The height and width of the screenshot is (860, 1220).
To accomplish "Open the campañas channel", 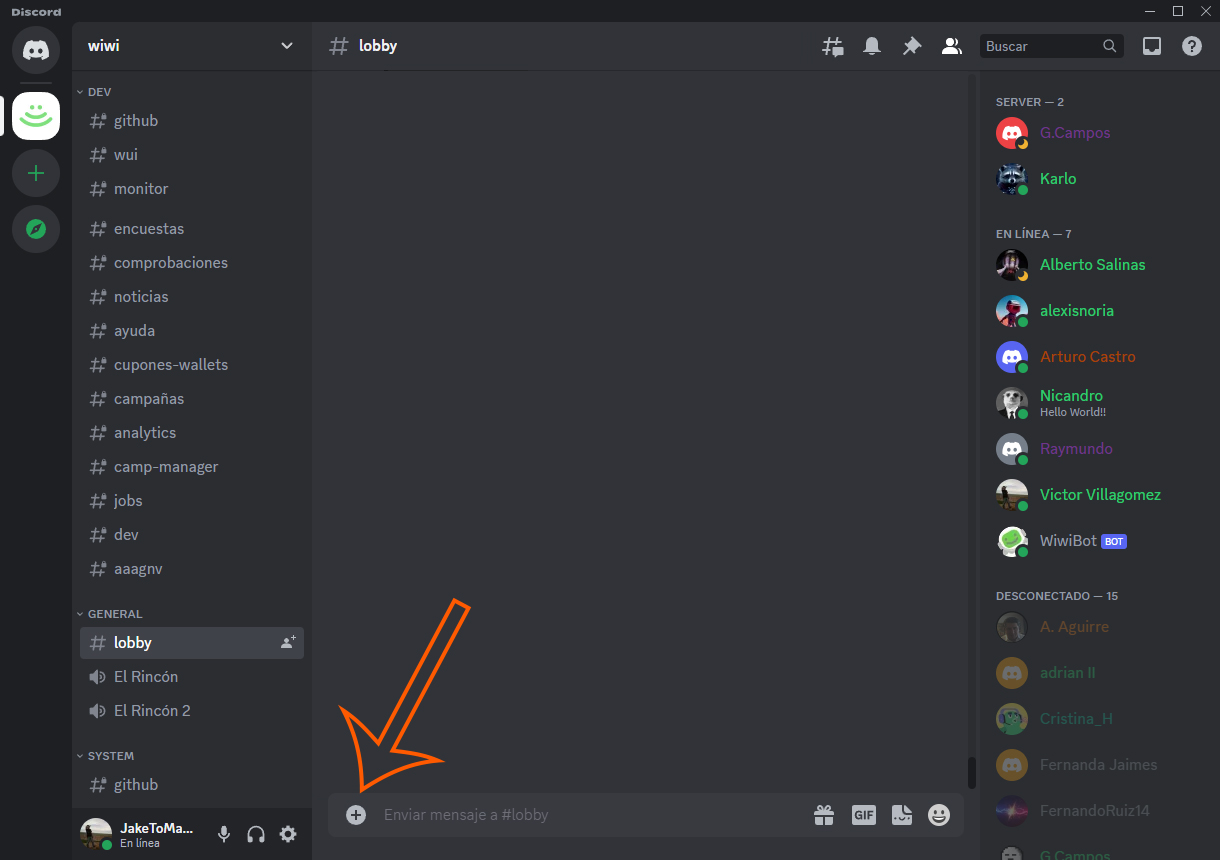I will coord(192,399).
